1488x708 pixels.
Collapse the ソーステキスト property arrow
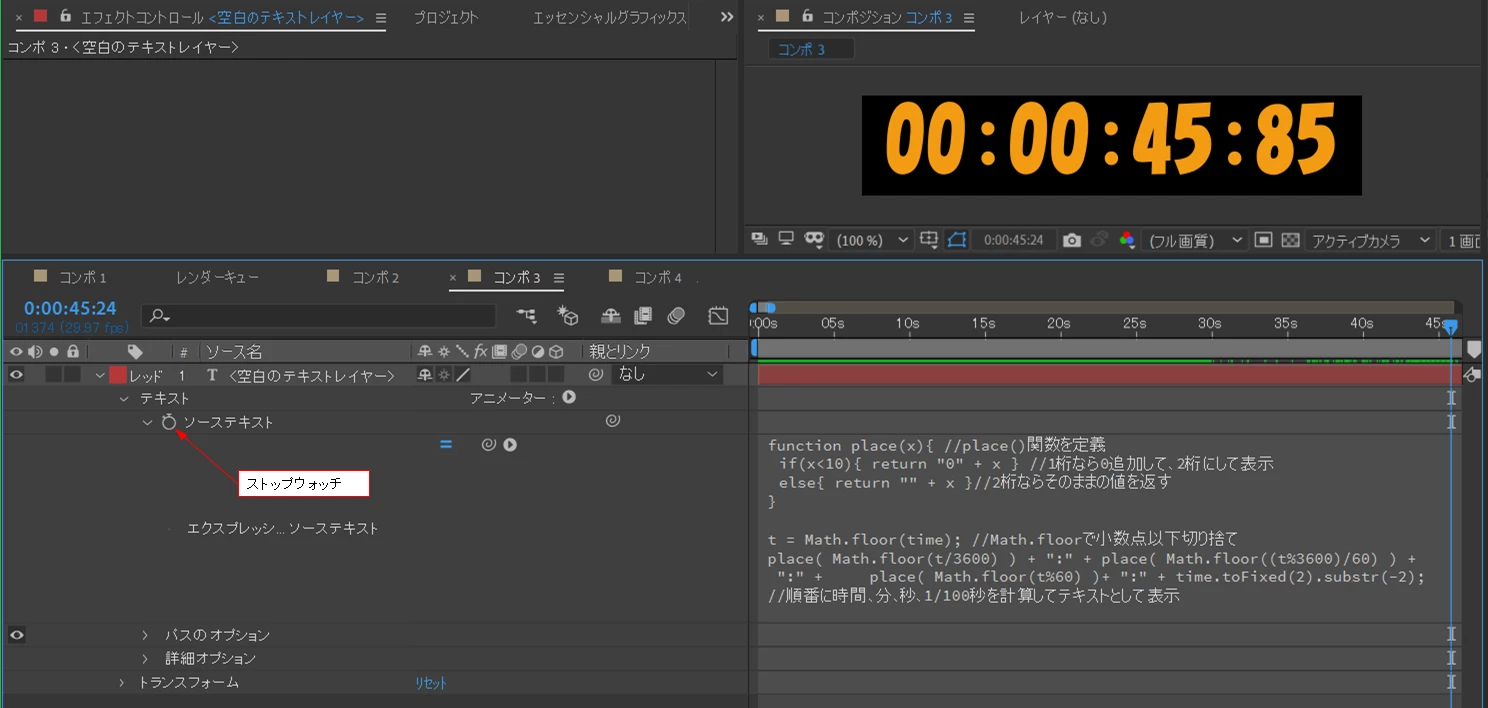148,422
